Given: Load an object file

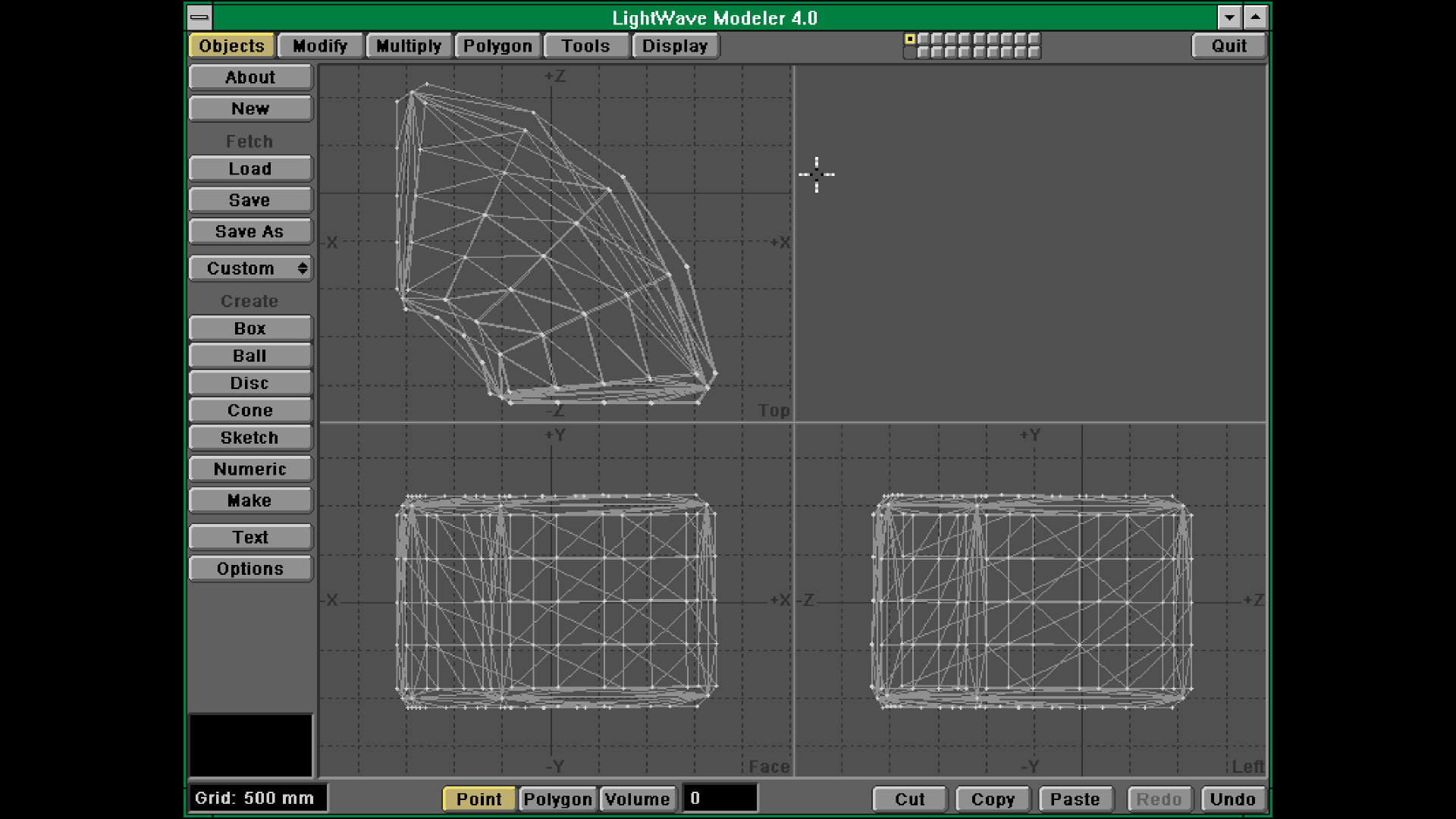Looking at the screenshot, I should click(x=250, y=168).
